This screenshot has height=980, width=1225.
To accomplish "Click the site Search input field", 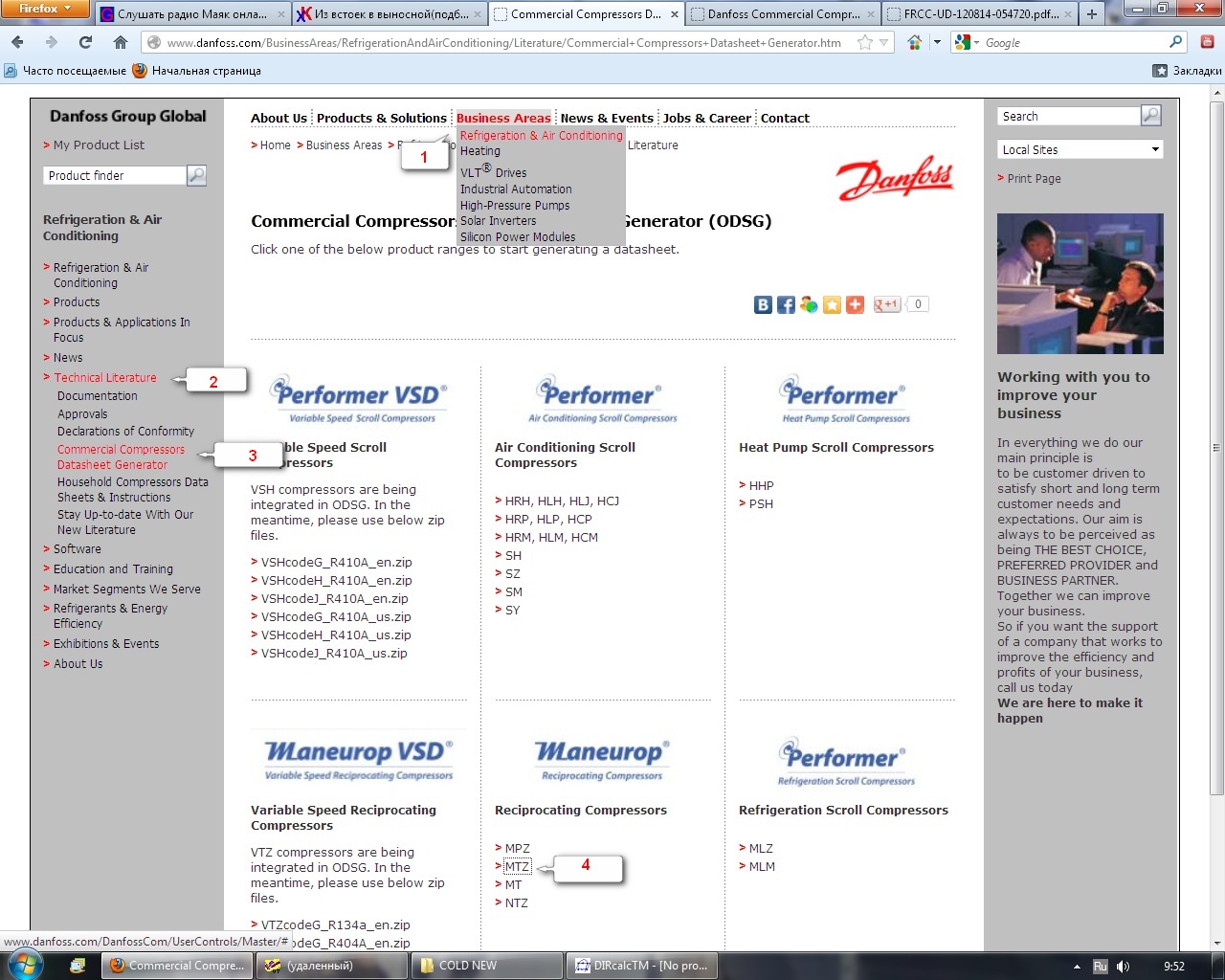I will pos(1069,116).
